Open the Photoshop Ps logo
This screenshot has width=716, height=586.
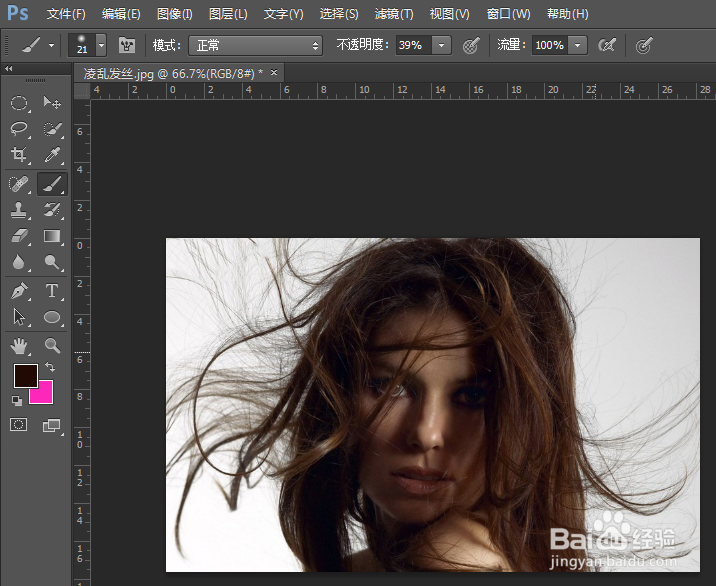[18, 14]
